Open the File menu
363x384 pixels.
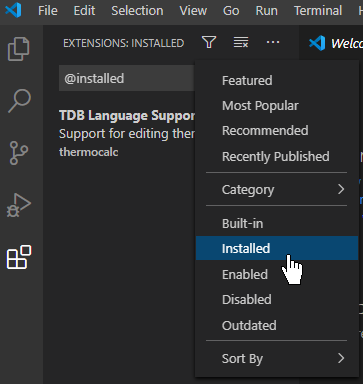click(48, 11)
